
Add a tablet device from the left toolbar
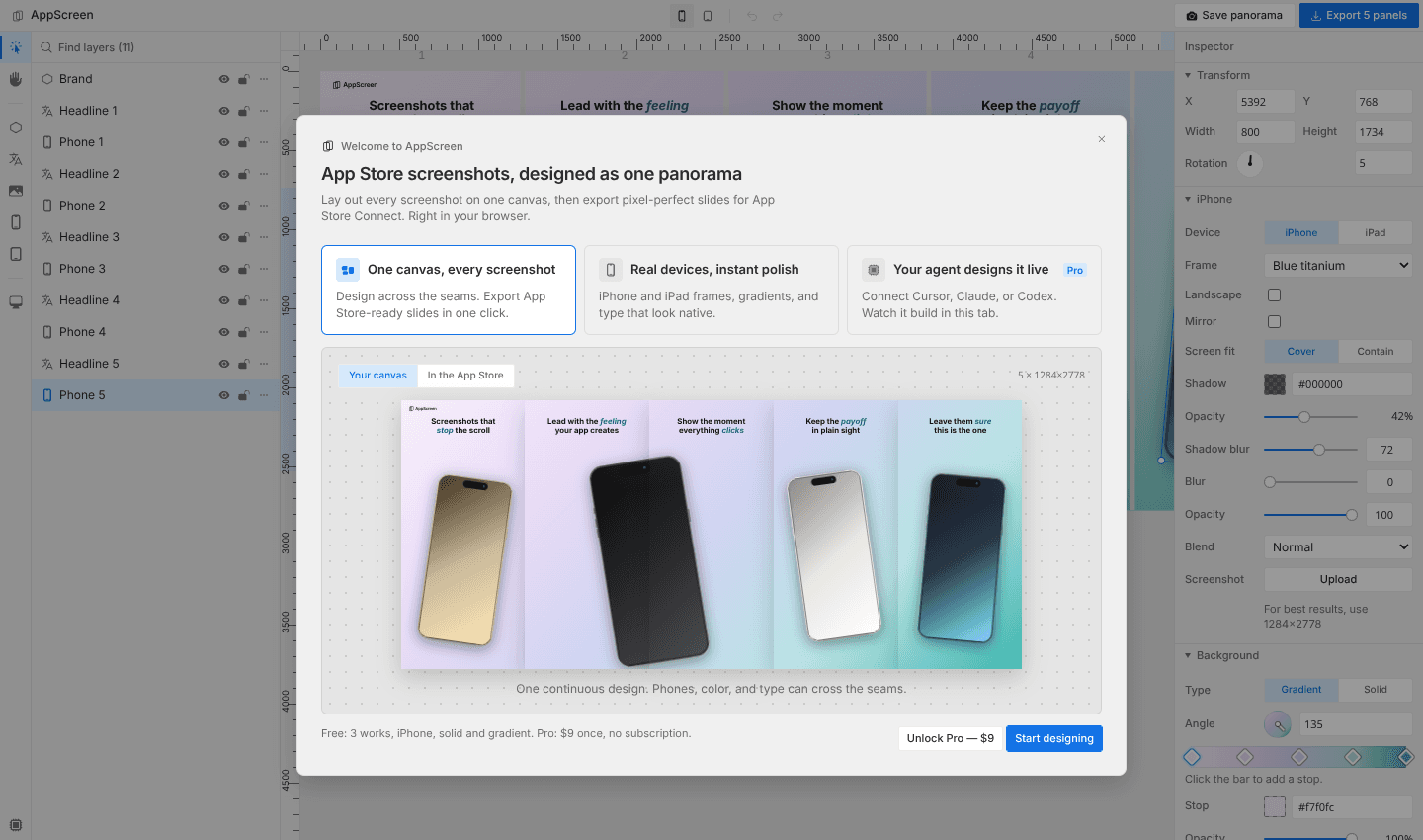tap(15, 254)
